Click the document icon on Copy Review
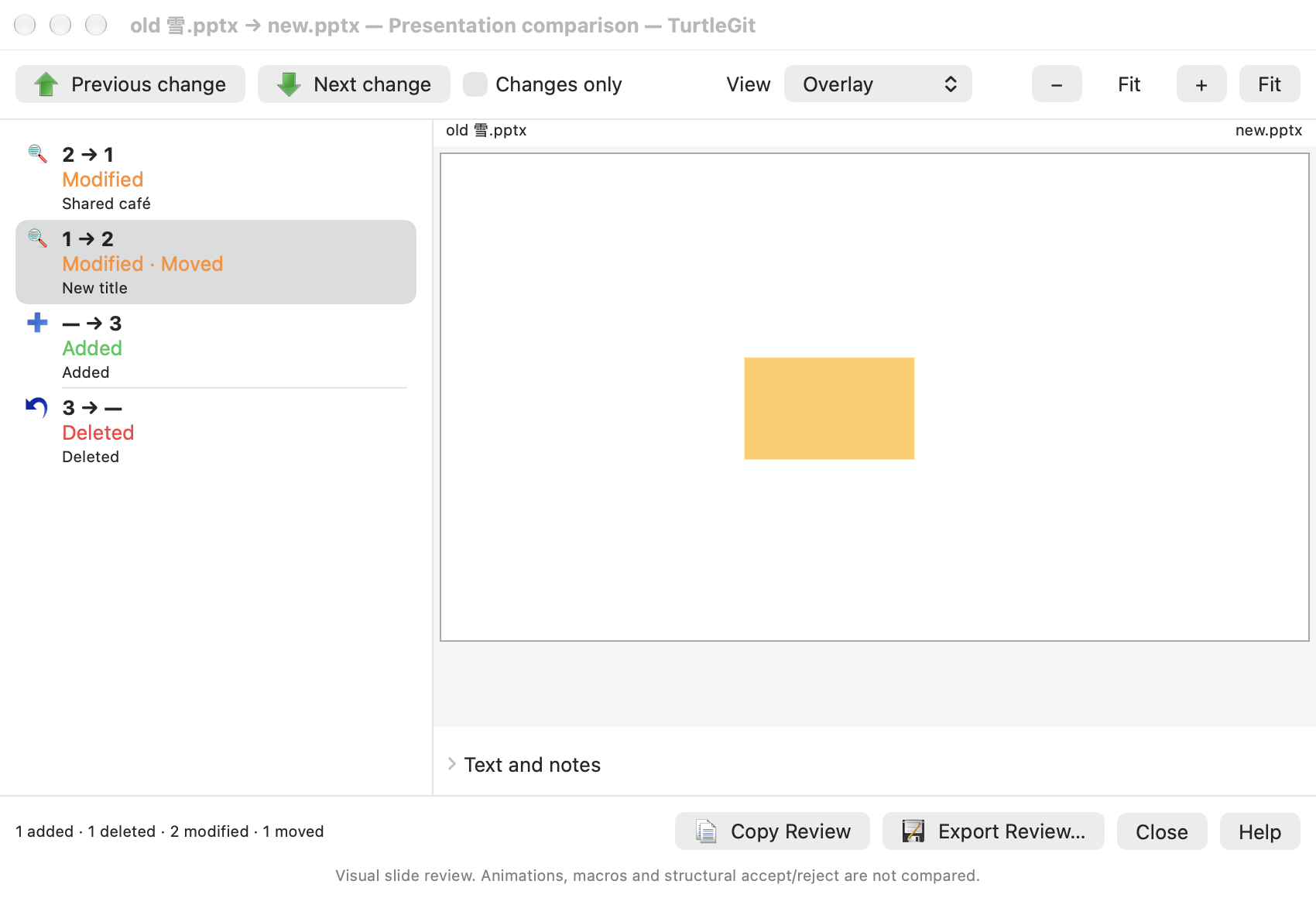This screenshot has height=898, width=1316. [x=705, y=831]
